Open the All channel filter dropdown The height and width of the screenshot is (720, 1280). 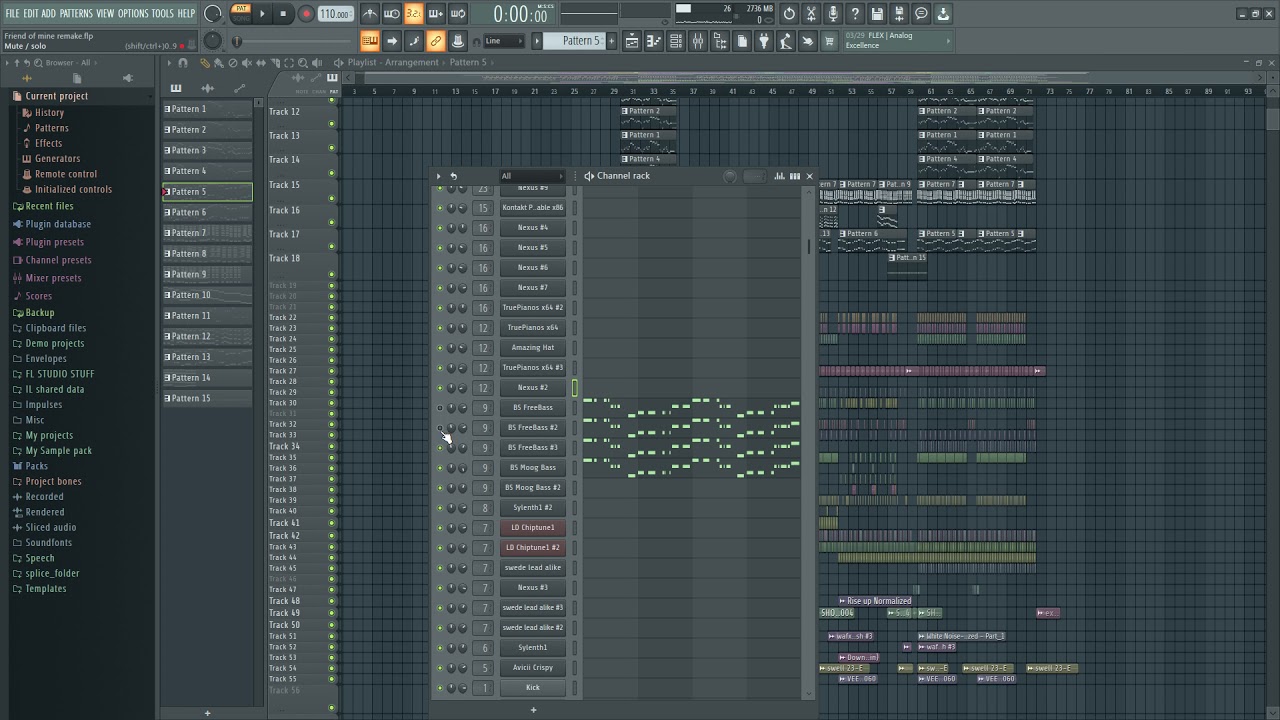click(x=532, y=176)
